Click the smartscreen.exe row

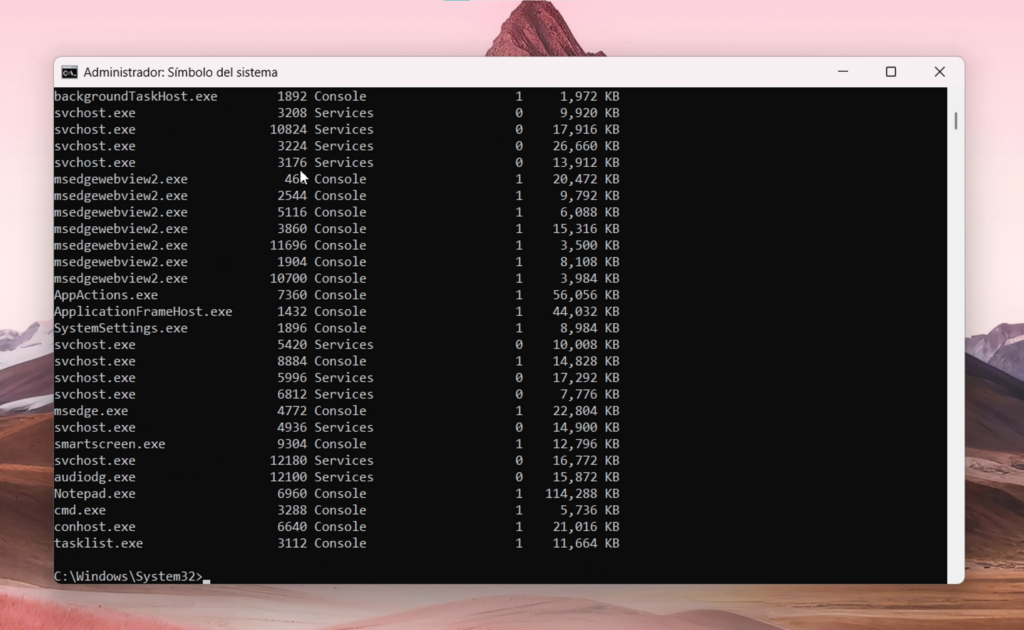(x=110, y=443)
